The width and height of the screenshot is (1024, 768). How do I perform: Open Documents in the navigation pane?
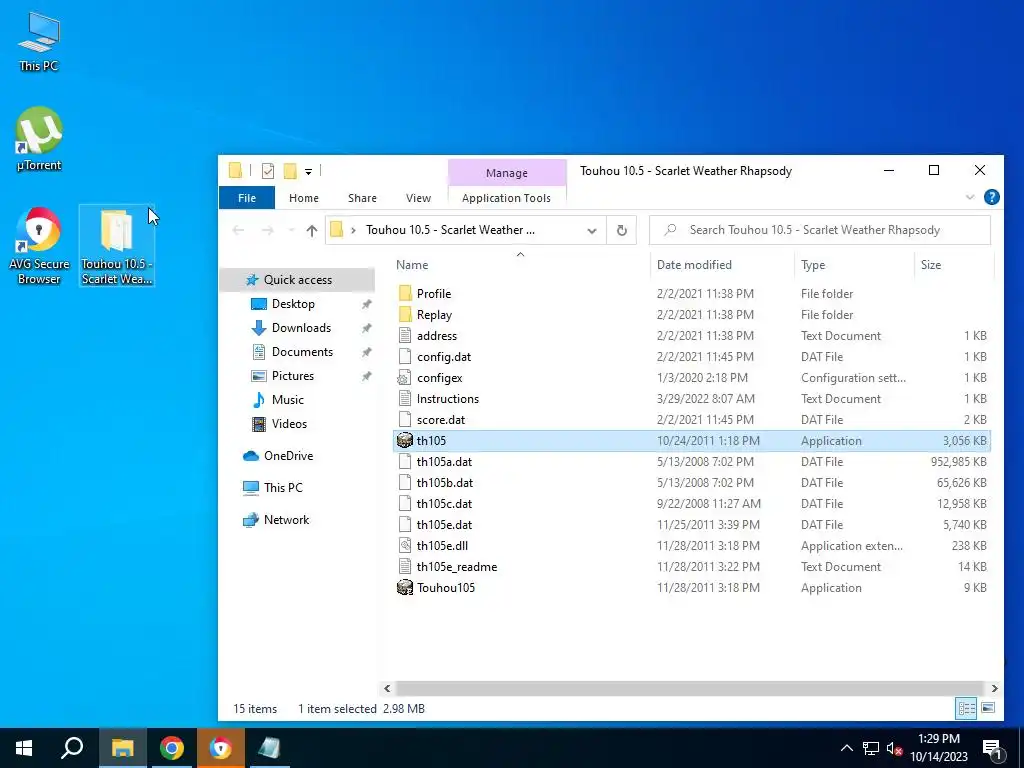tap(302, 352)
